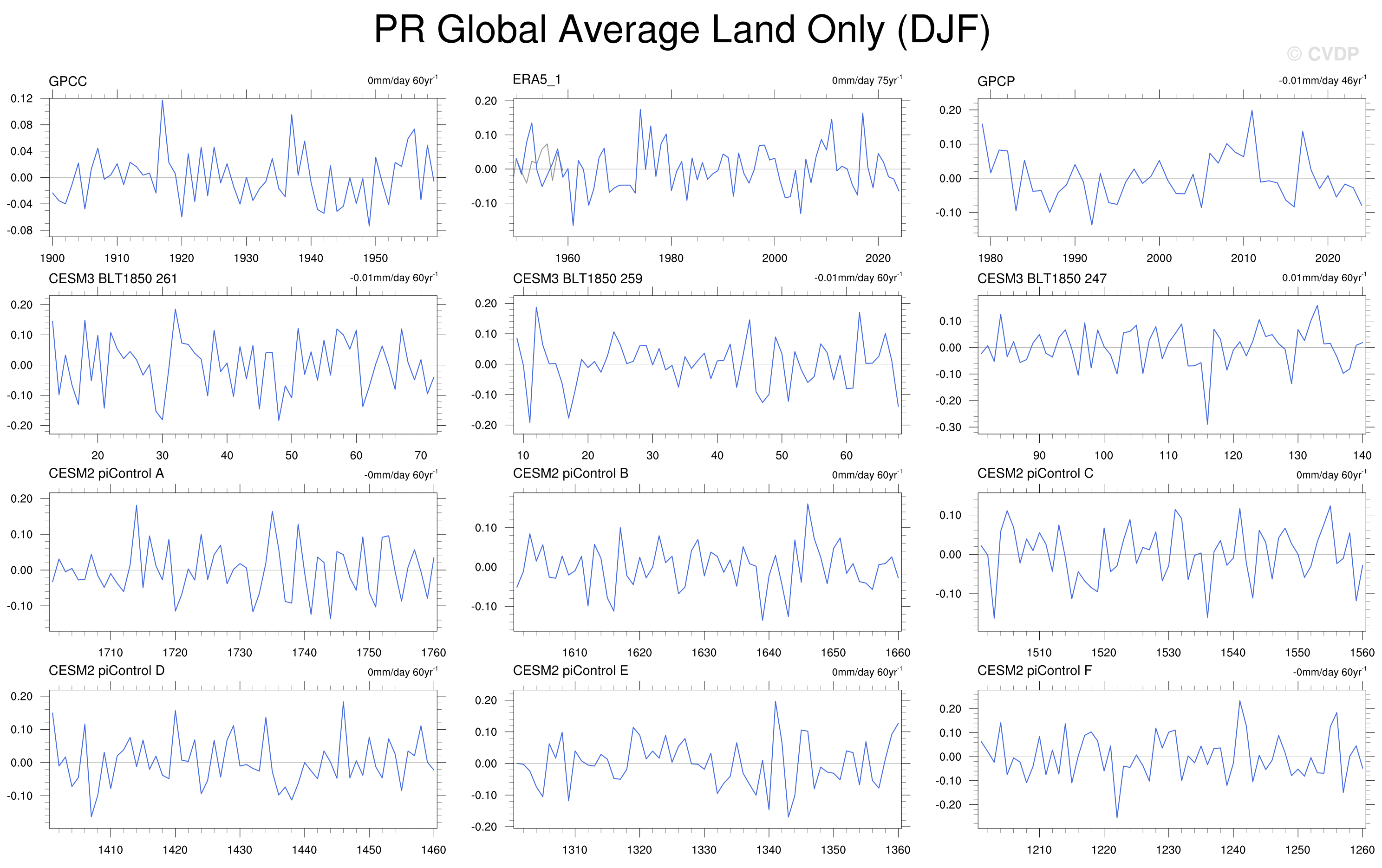Click the CESM2 piControl E title
This screenshot has height=868, width=1382.
click(570, 671)
